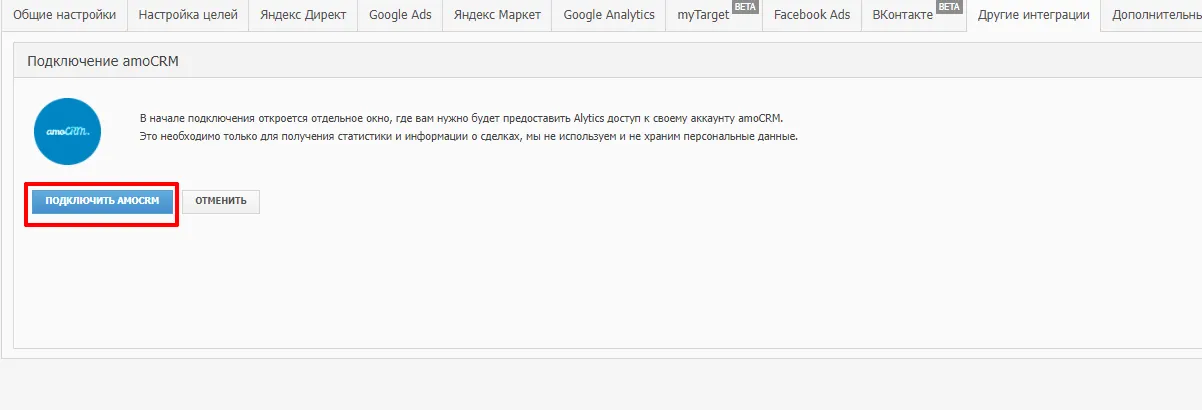Open the myTarget beta tab
1202x410 pixels.
[x=714, y=16]
